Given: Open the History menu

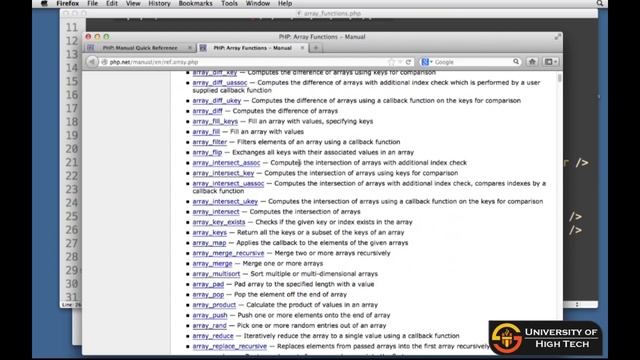Looking at the screenshot, I should click(159, 4).
